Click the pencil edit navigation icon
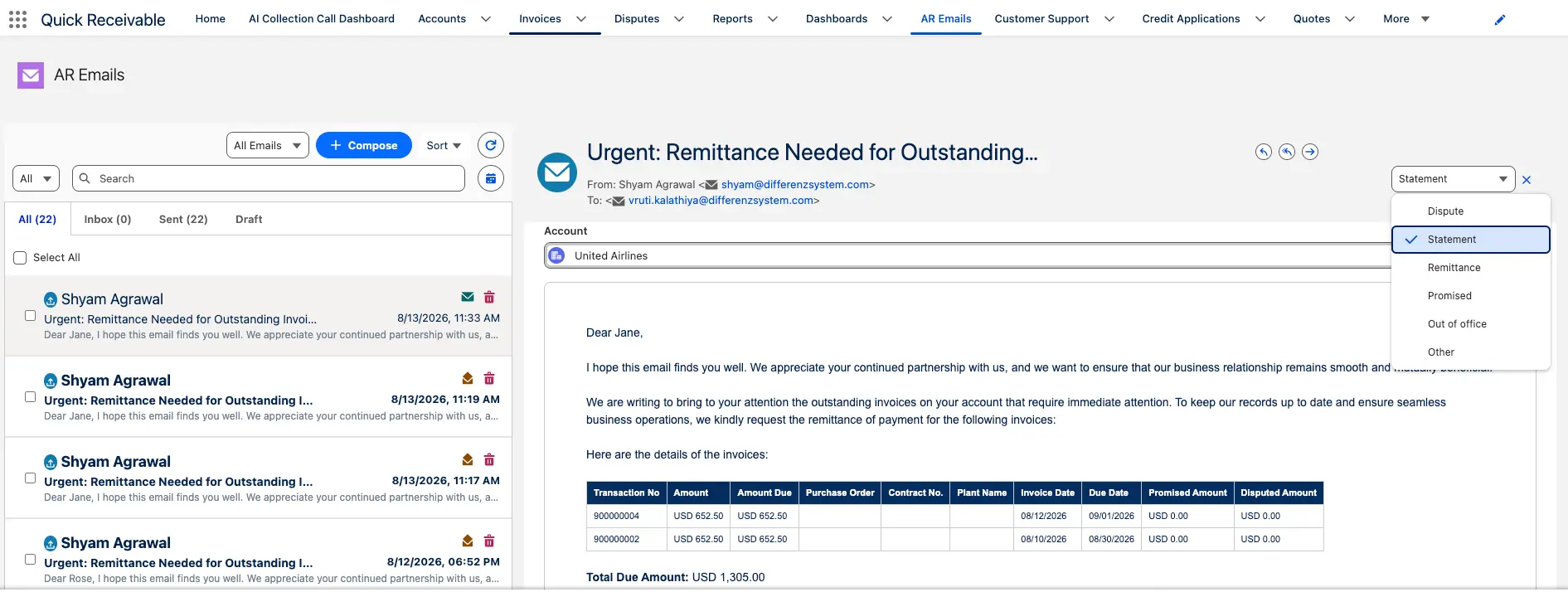Viewport: 1568px width, 592px height. click(x=1499, y=20)
